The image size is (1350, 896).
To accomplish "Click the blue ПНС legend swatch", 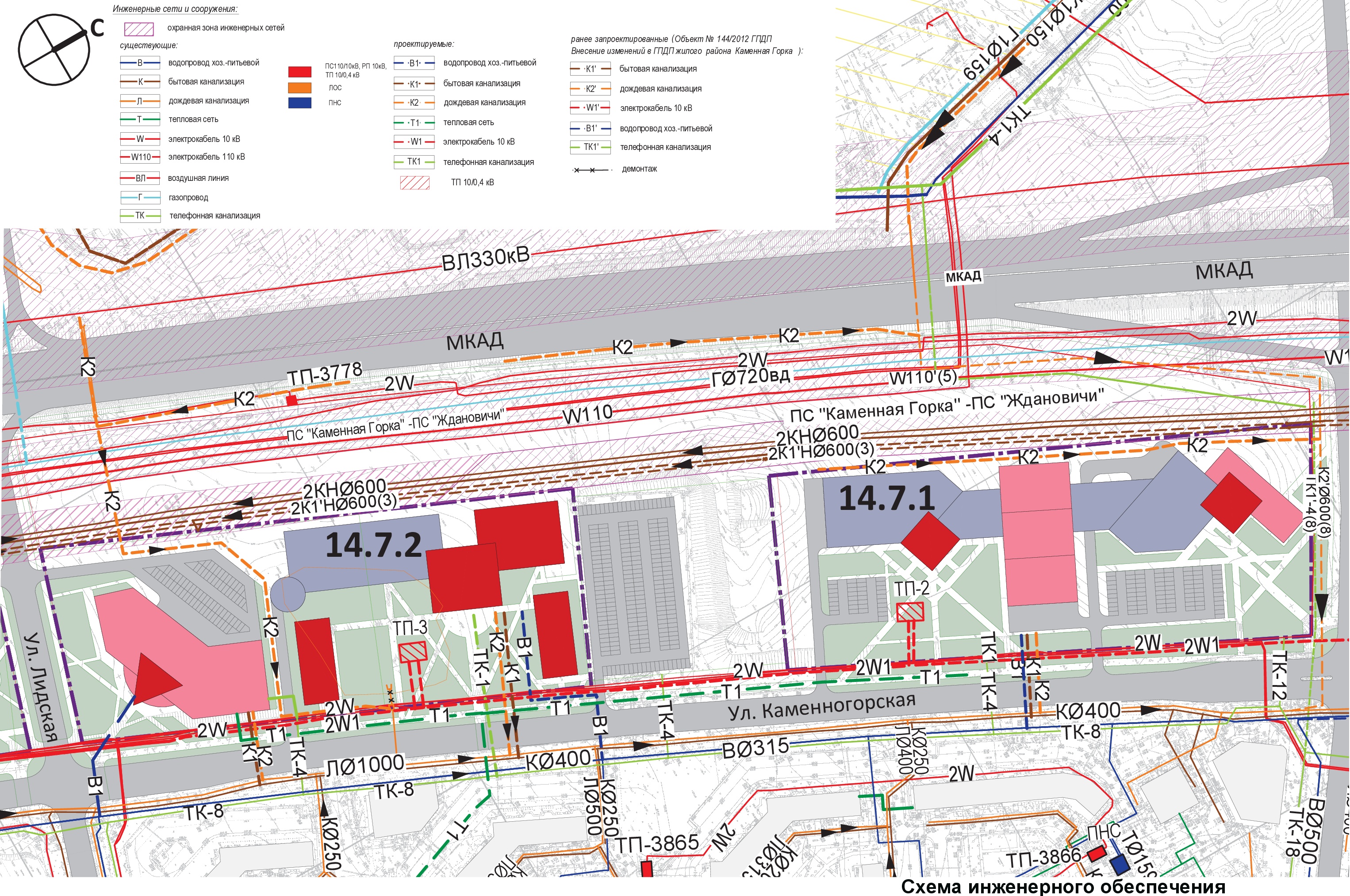I will pyautogui.click(x=299, y=103).
